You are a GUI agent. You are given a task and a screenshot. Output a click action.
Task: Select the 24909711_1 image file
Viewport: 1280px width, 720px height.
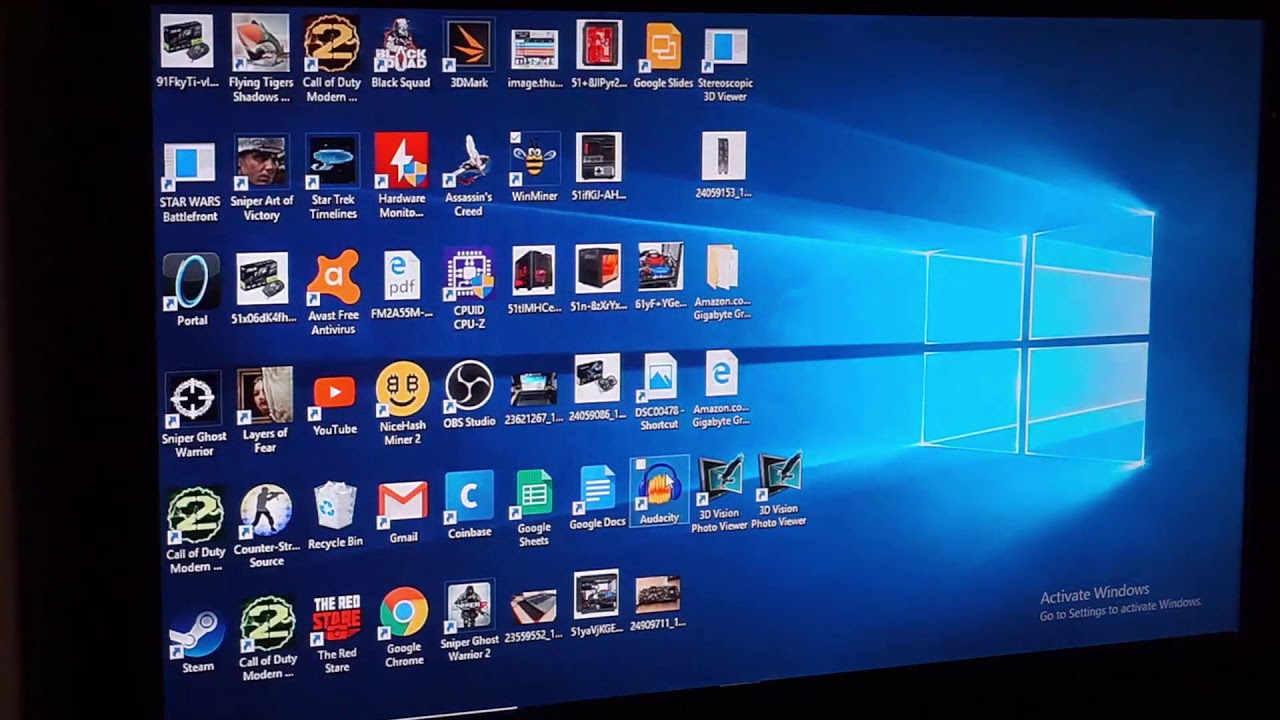(x=658, y=602)
